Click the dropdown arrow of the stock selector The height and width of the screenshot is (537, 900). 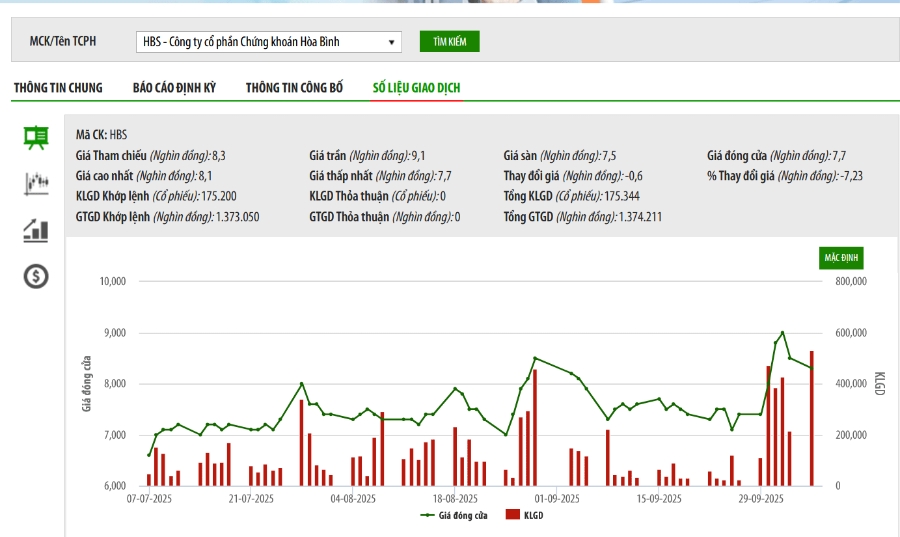391,42
